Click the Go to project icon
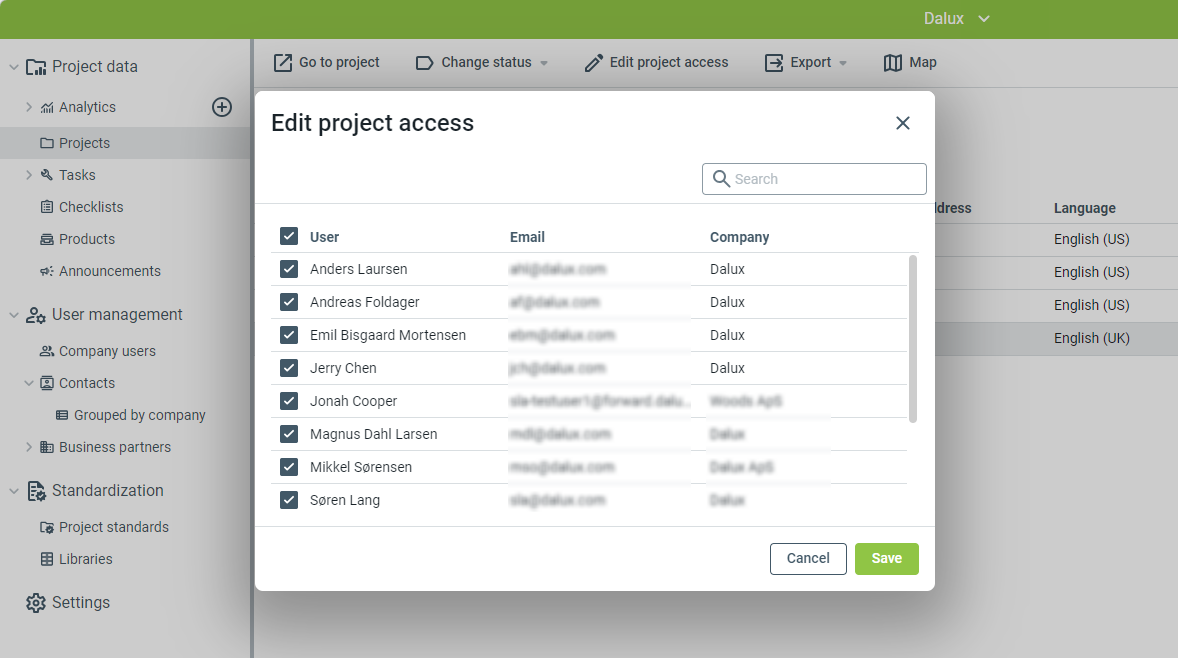The width and height of the screenshot is (1178, 658). coord(283,63)
